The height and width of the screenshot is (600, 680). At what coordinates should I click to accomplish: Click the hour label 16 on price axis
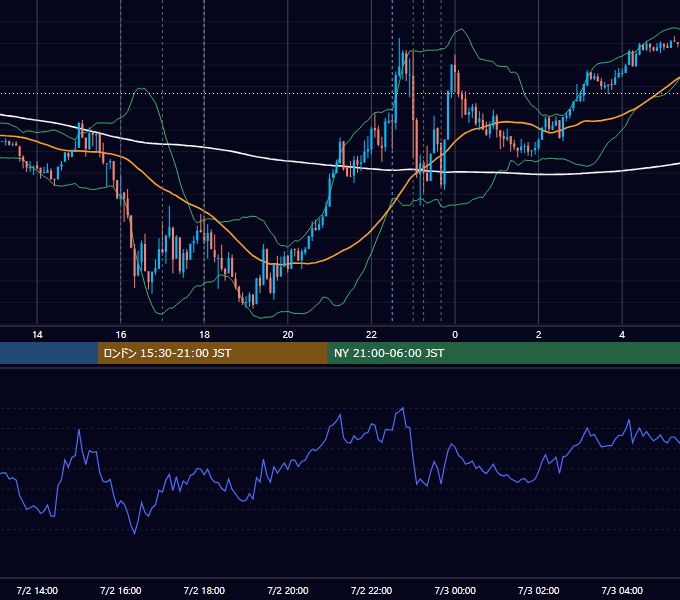[x=121, y=335]
